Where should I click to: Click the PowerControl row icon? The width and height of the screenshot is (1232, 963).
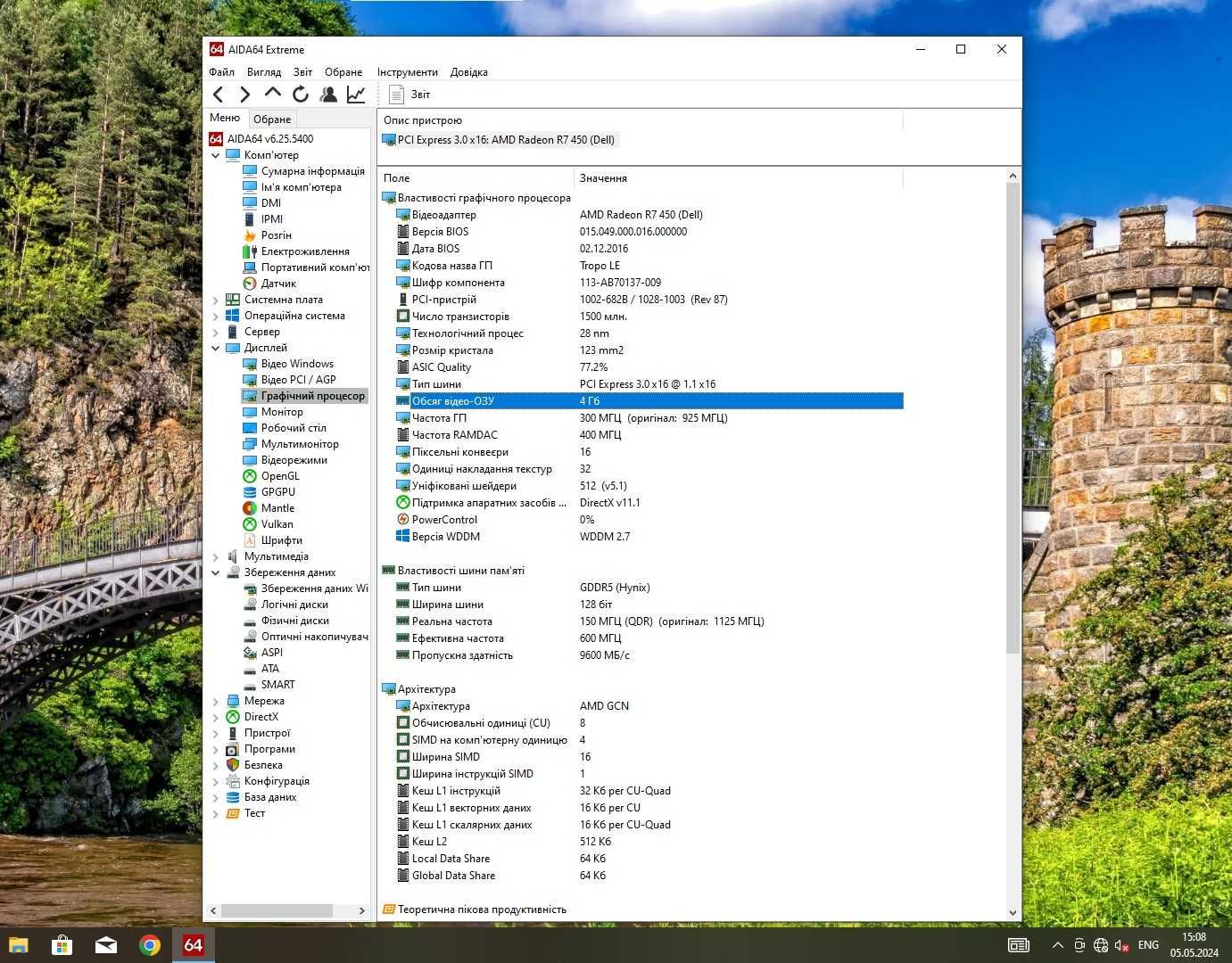403,520
